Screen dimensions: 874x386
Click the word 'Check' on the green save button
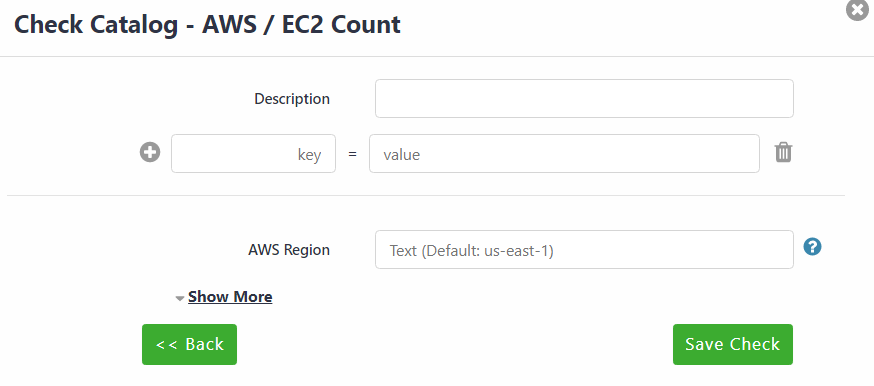[x=755, y=344]
